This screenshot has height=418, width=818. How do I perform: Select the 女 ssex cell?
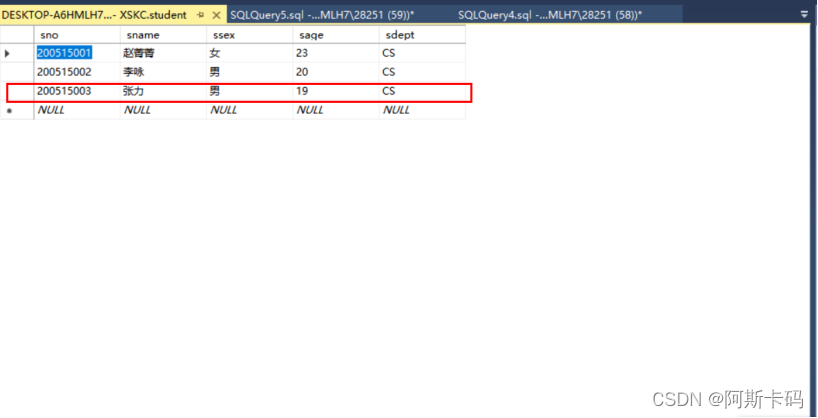(x=250, y=53)
